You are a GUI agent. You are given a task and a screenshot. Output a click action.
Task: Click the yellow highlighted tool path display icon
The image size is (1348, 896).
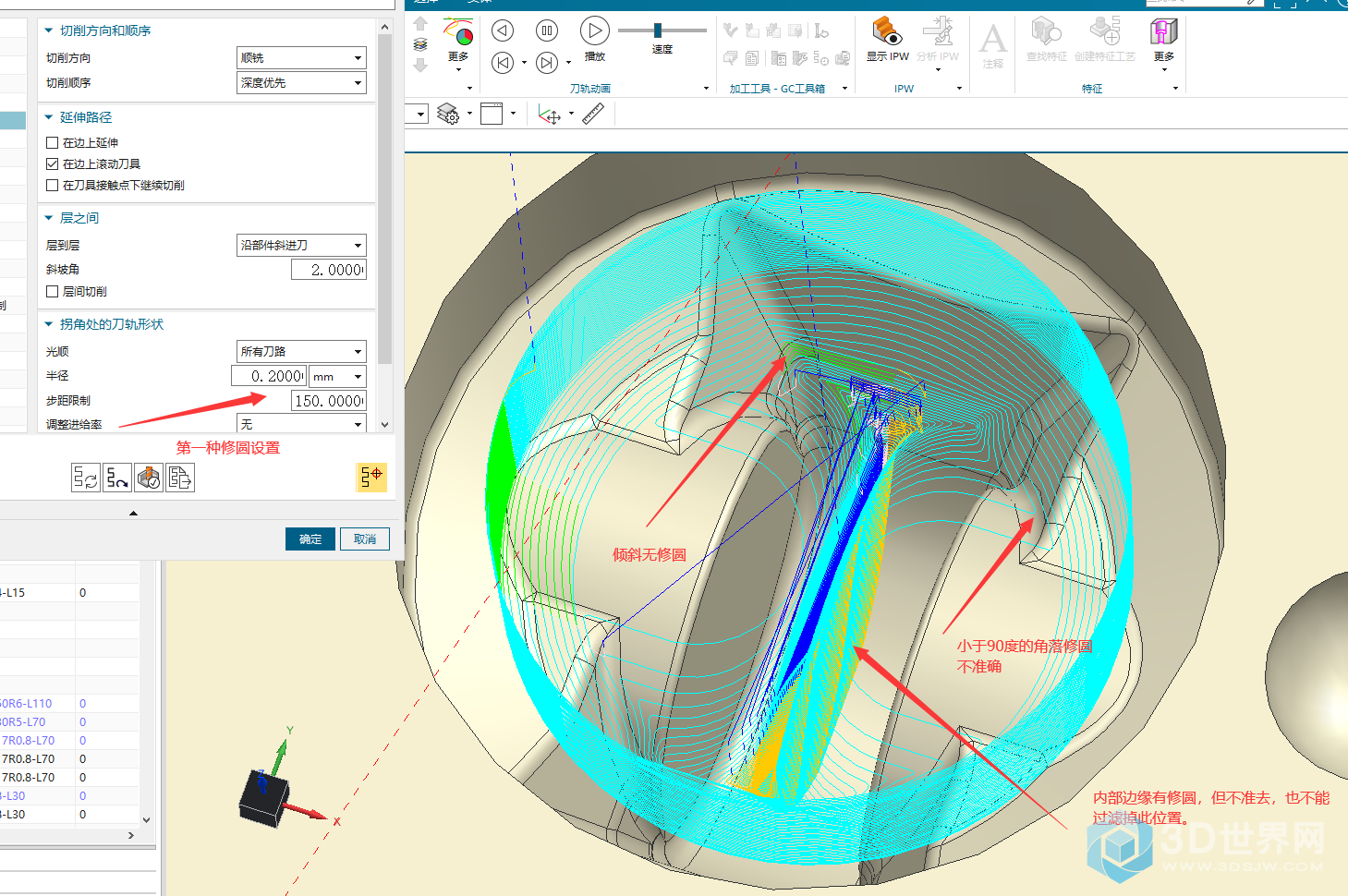click(x=371, y=478)
